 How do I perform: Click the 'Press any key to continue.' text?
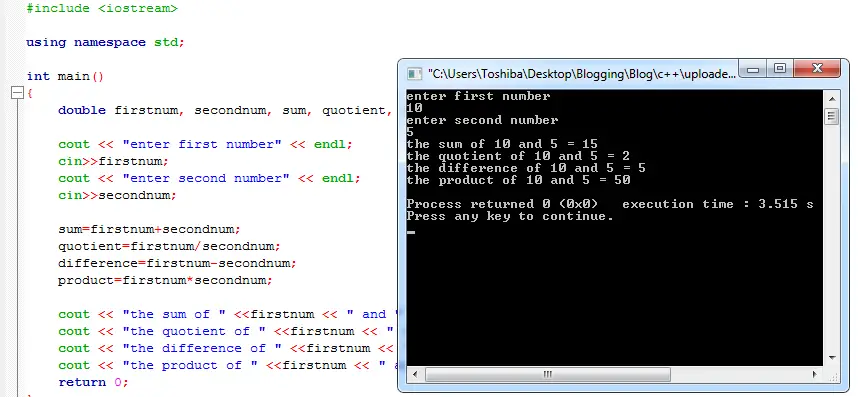[x=510, y=216]
